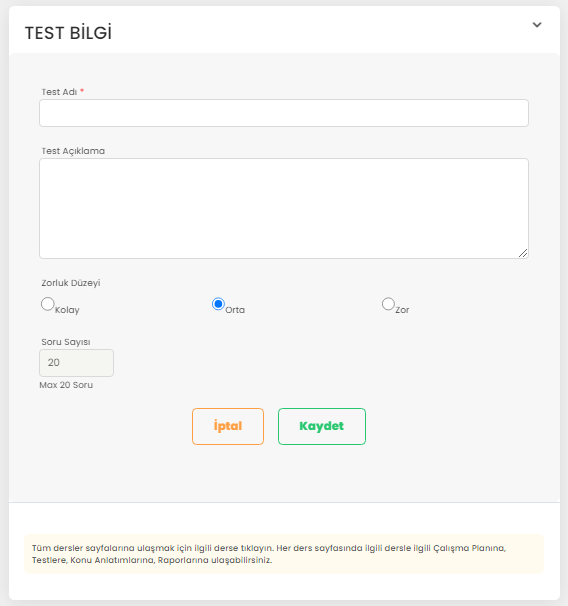Image resolution: width=568 pixels, height=606 pixels.
Task: Click the Soru Sayısı field label
Action: click(66, 342)
